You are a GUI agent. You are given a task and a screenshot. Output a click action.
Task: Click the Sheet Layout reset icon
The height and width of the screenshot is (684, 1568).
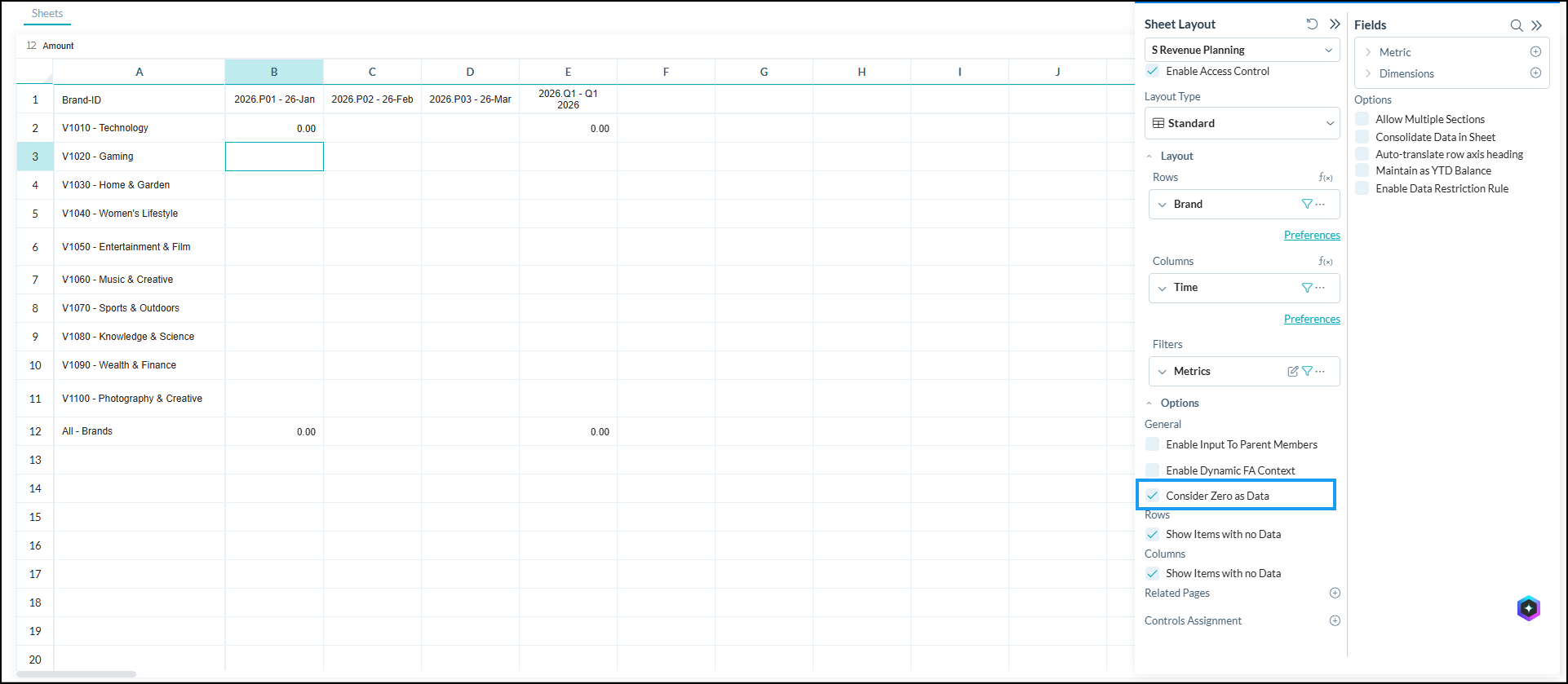pyautogui.click(x=1312, y=24)
